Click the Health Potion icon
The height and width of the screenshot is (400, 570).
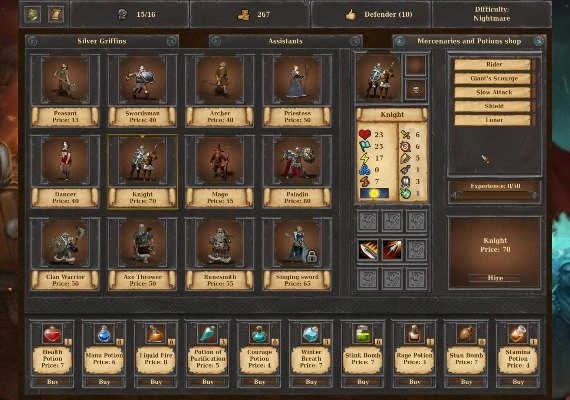(52, 334)
